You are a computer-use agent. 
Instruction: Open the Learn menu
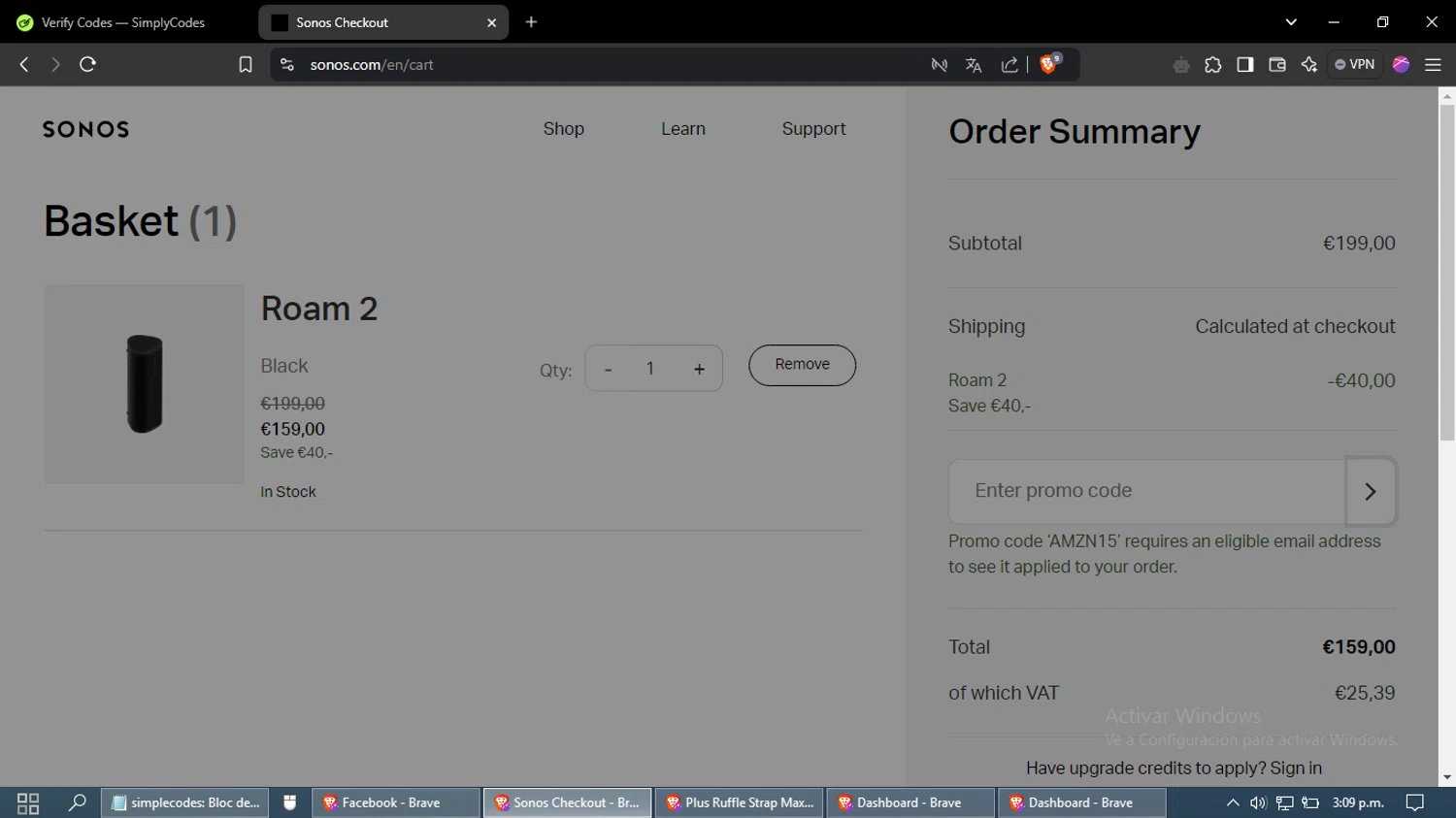tap(683, 129)
